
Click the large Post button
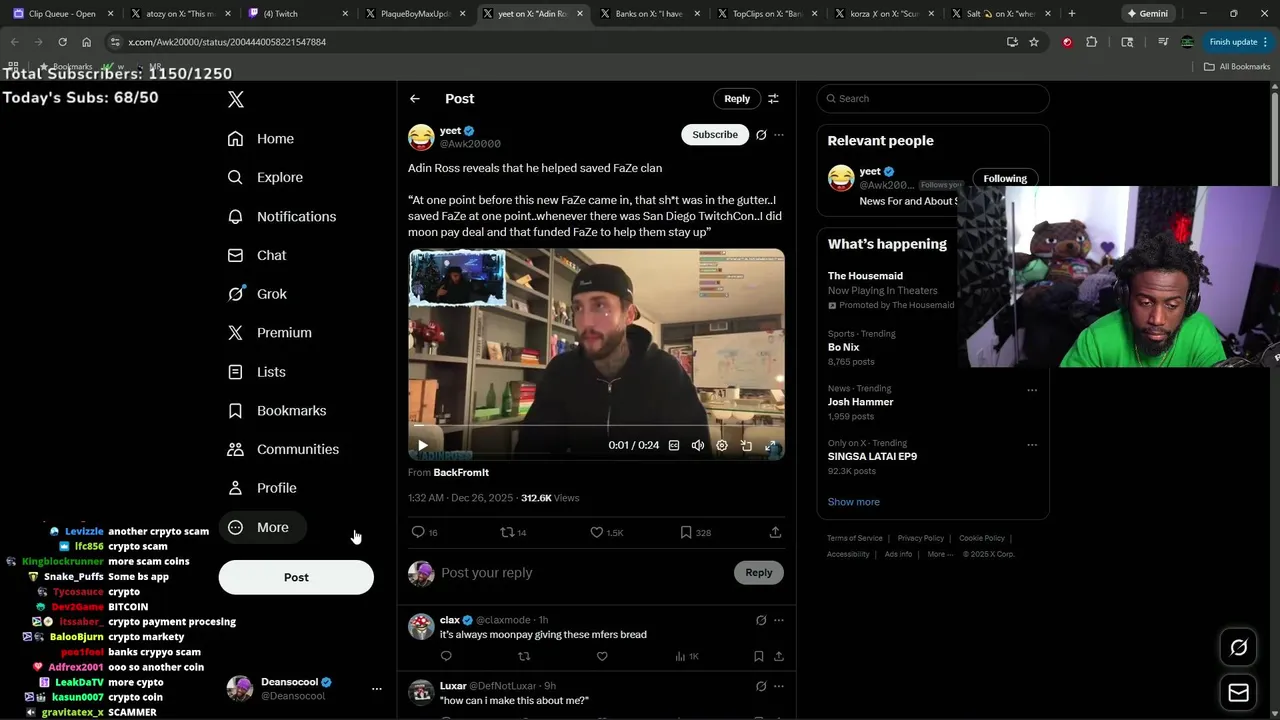coord(296,577)
